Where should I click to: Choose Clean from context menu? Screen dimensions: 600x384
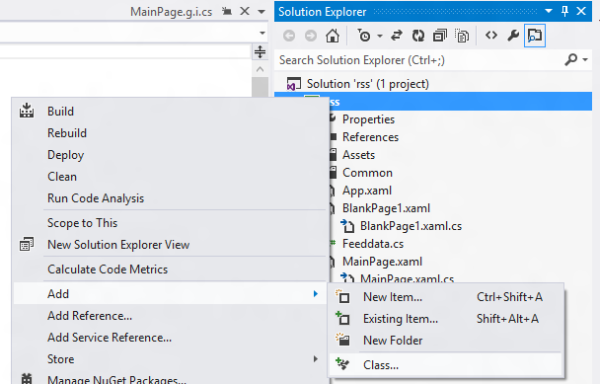click(x=62, y=177)
